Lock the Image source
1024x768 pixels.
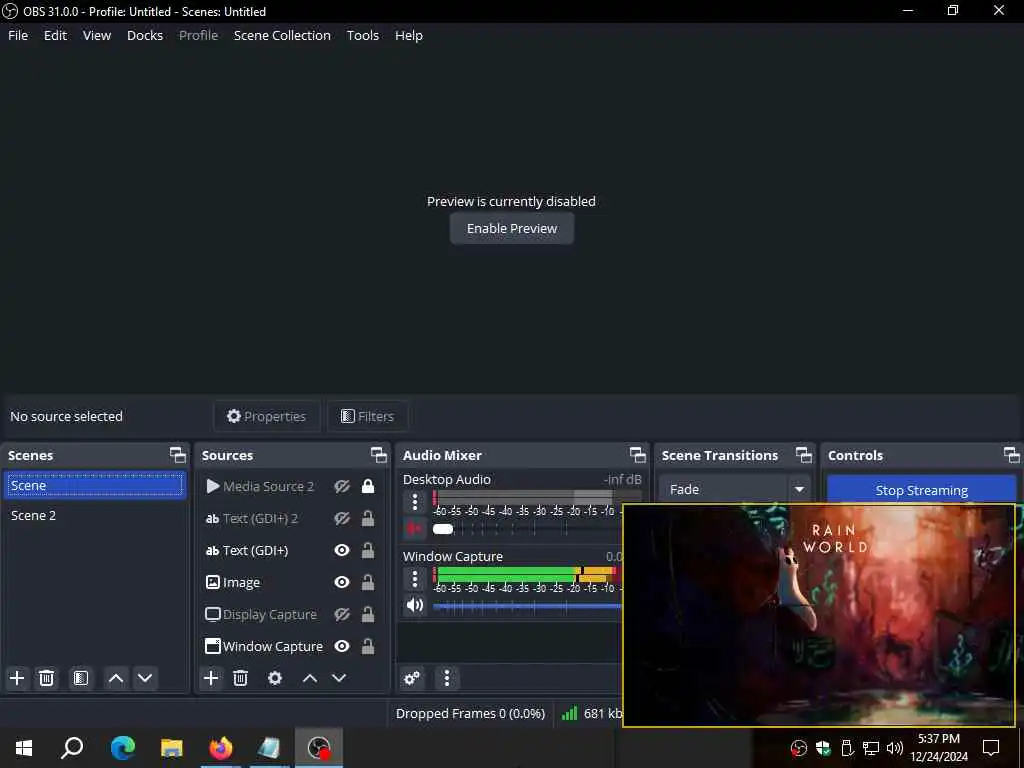(x=368, y=581)
